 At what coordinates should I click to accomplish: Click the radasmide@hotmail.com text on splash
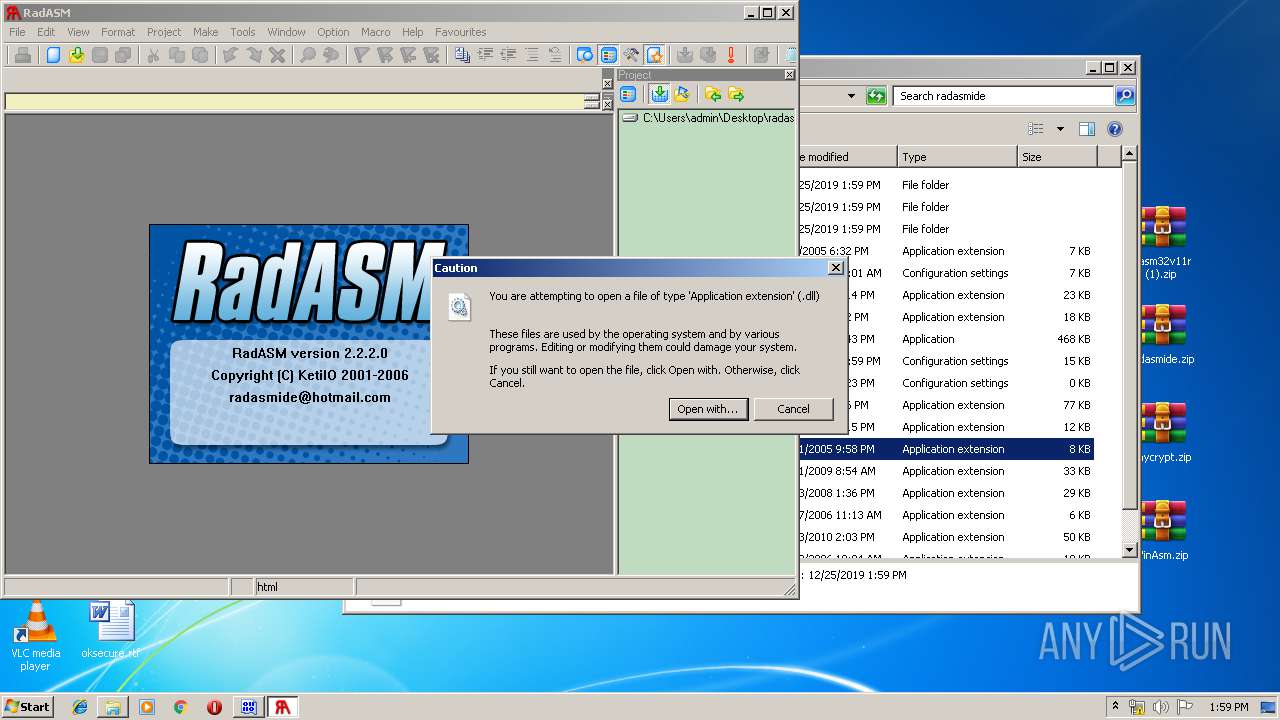point(310,397)
